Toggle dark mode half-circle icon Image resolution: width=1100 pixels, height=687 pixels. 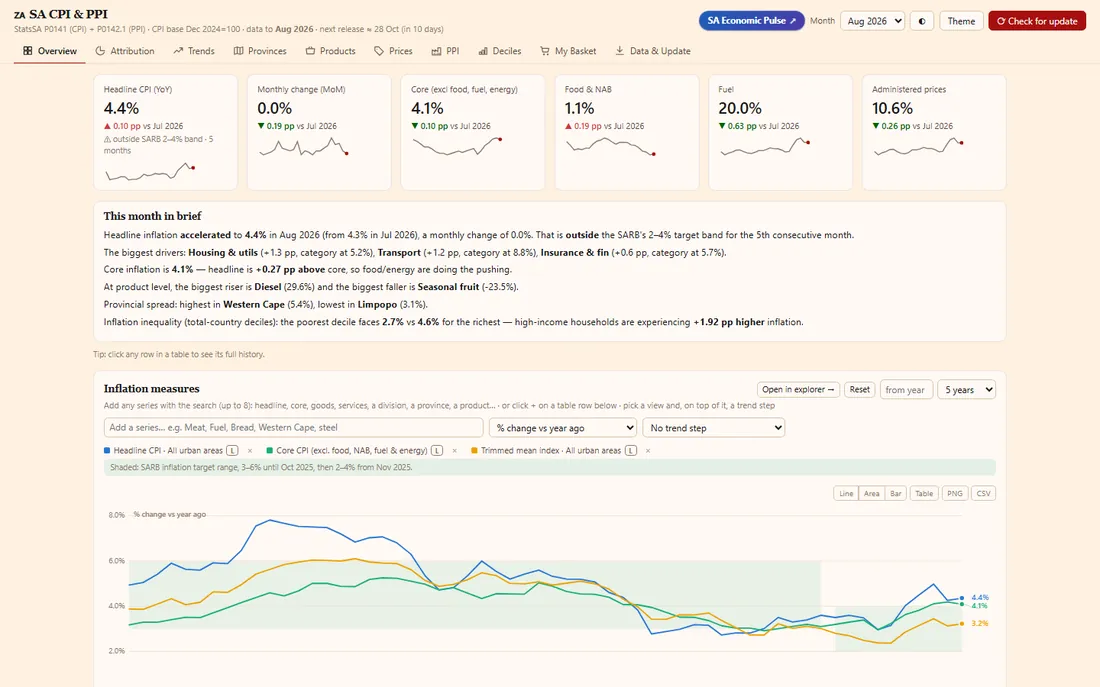pyautogui.click(x=922, y=21)
